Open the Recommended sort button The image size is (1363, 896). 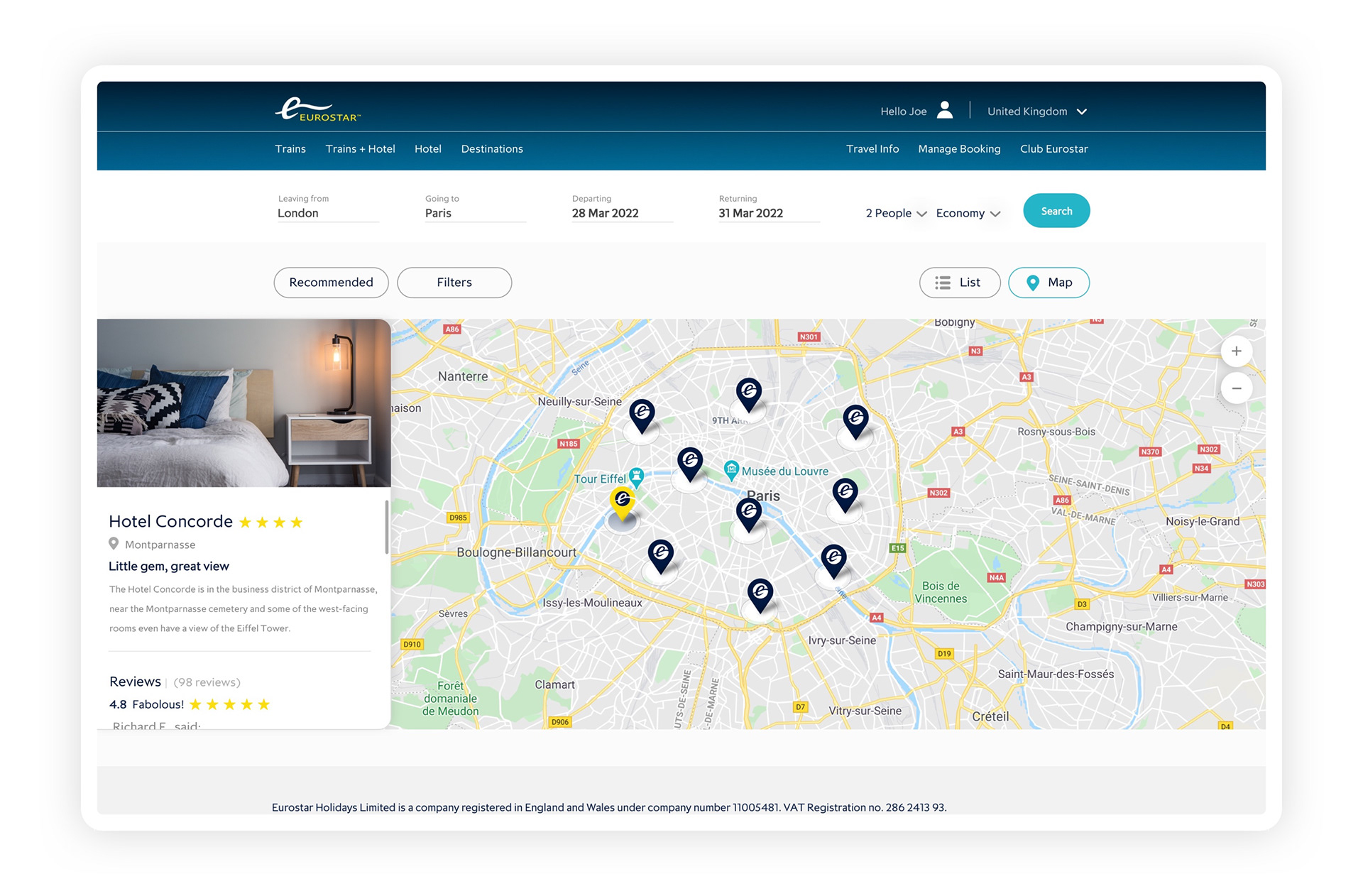coord(331,283)
